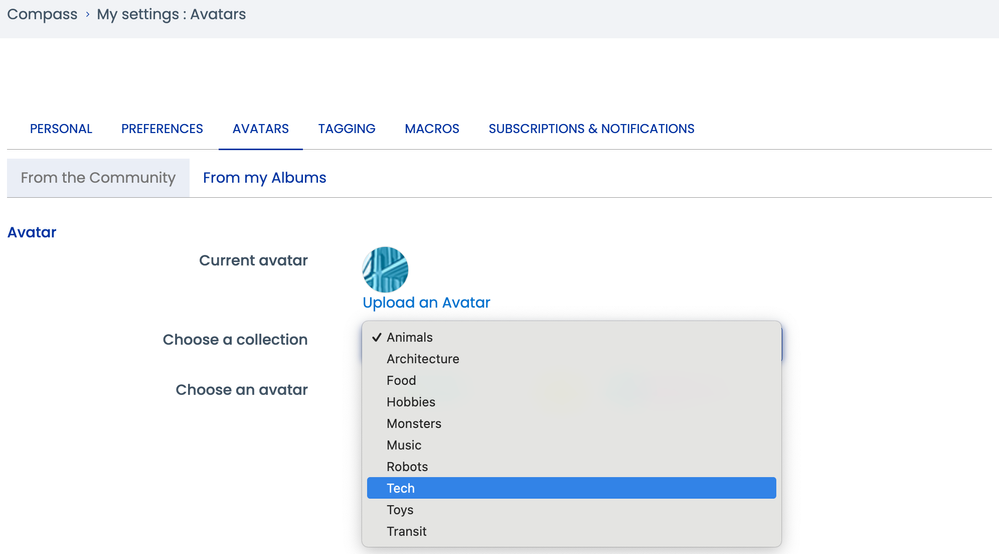Pick Music in the collection dropdown
999x554 pixels.
404,445
